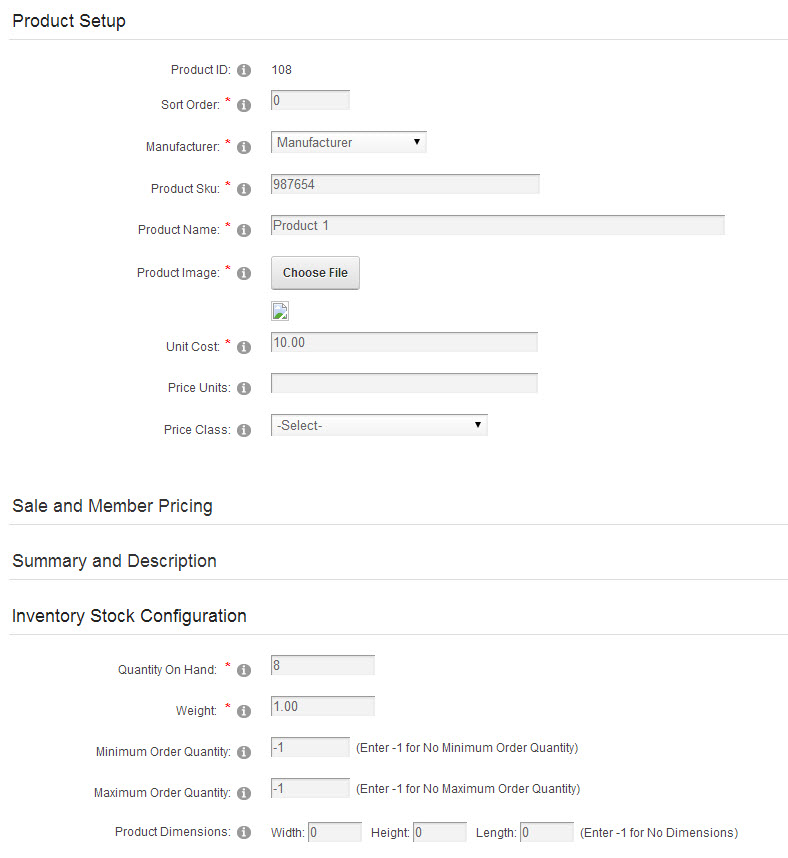Image resolution: width=788 pixels, height=858 pixels.
Task: Click the info icon beside Product ID
Action: pos(244,71)
